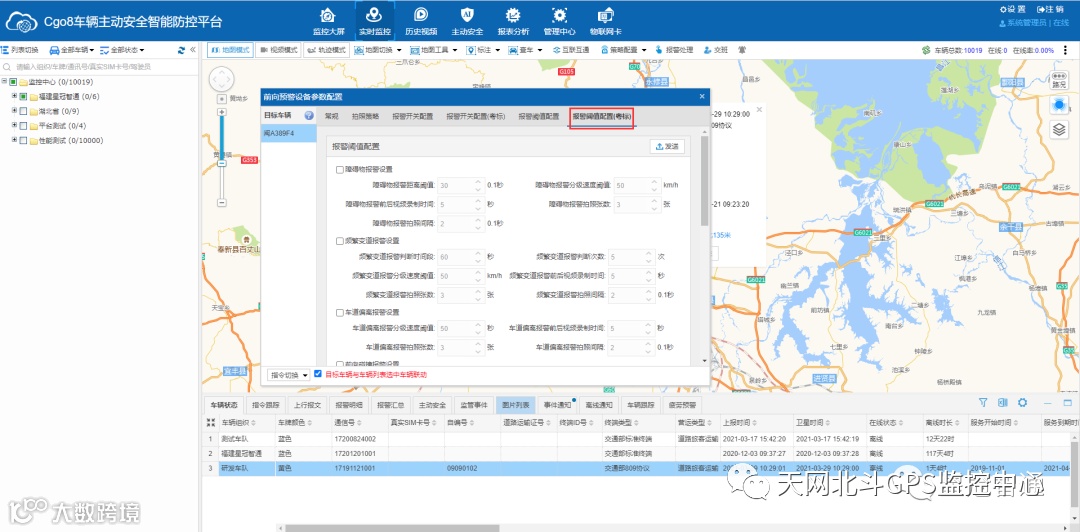Screen dimensions: 1080x532
Task: Select the 测试车队 table row
Action: 642,438
